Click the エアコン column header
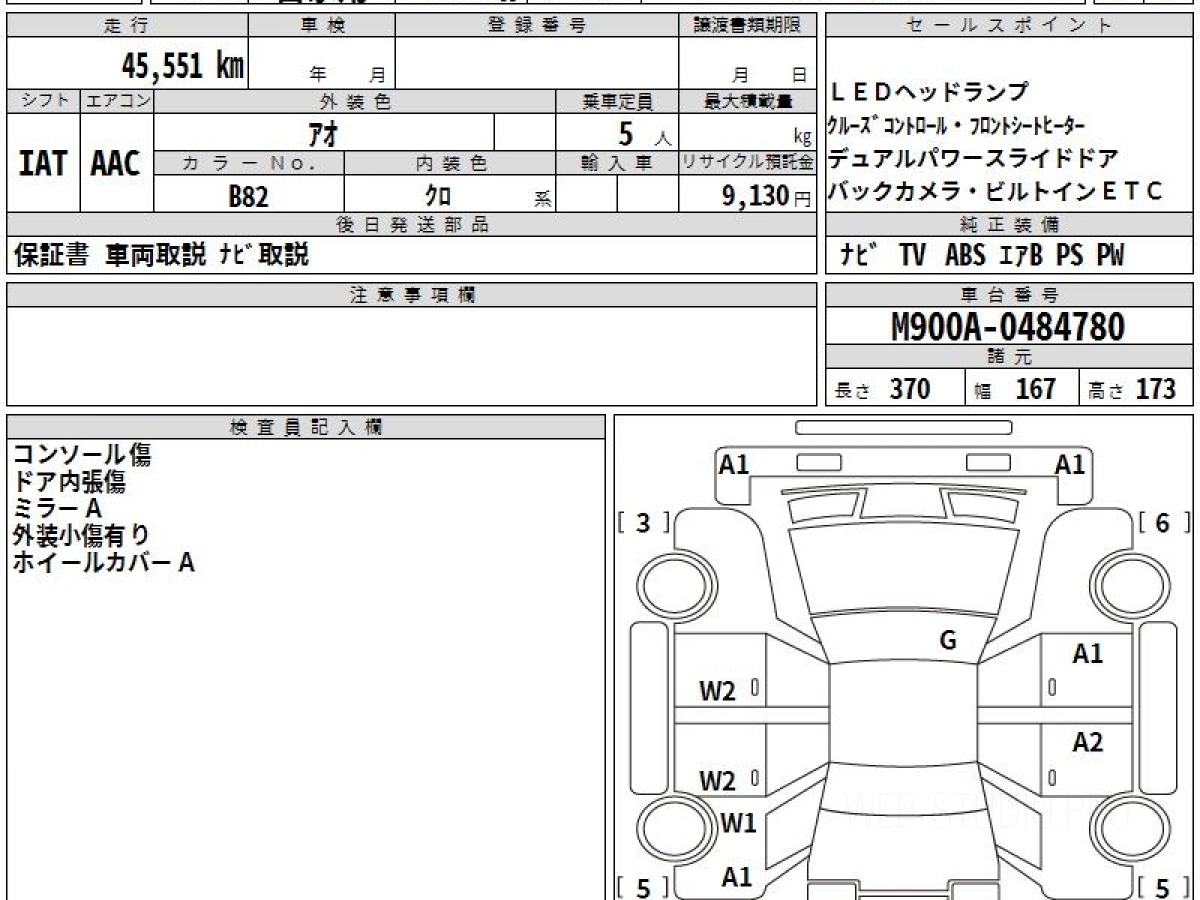 [117, 101]
